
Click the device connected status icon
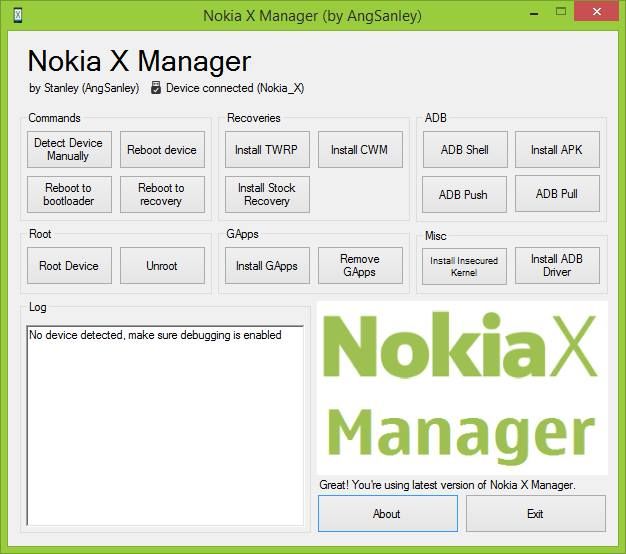click(x=156, y=87)
